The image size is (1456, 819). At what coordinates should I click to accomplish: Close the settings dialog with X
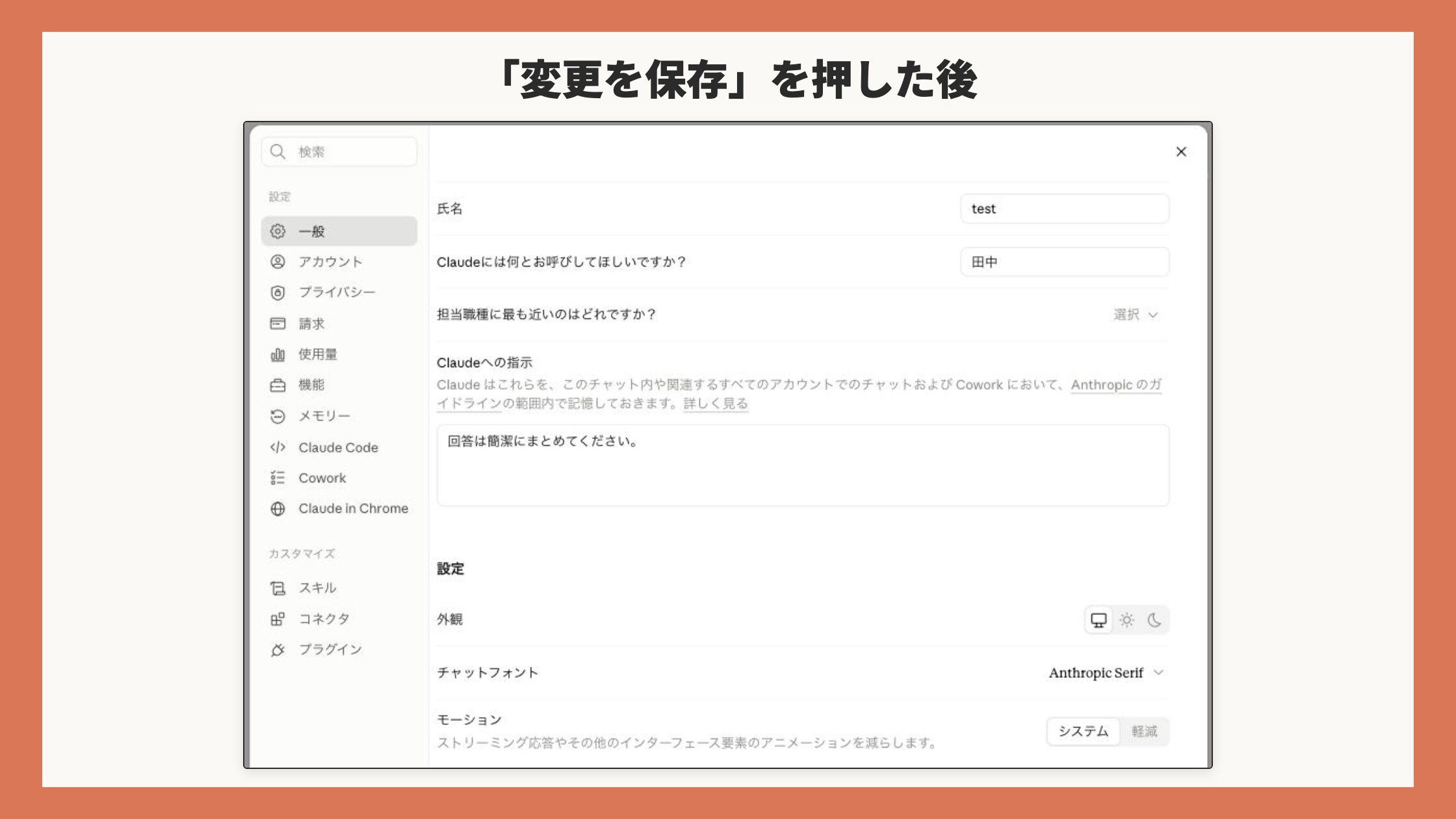pyautogui.click(x=1181, y=151)
